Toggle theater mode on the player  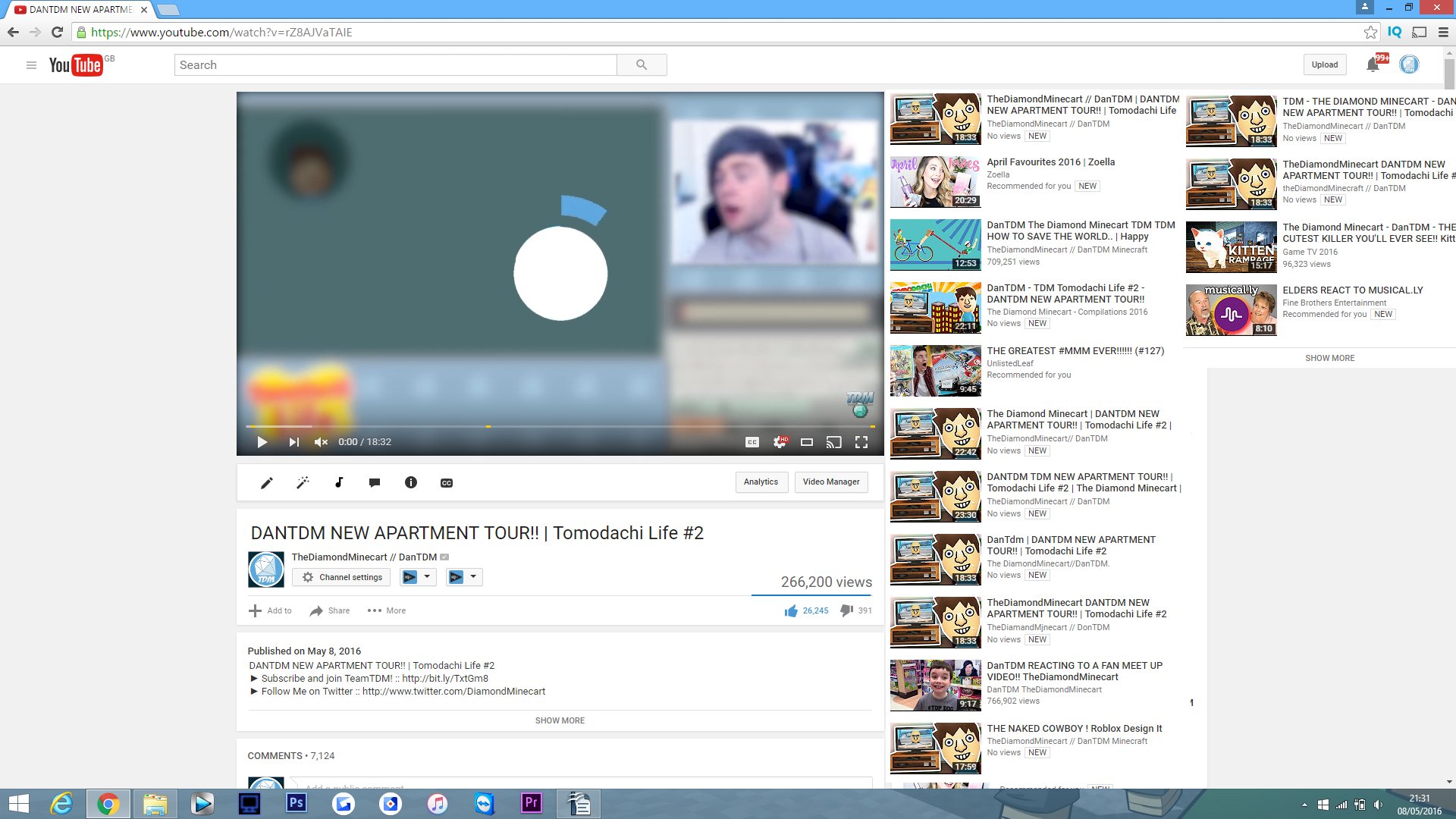pos(807,442)
